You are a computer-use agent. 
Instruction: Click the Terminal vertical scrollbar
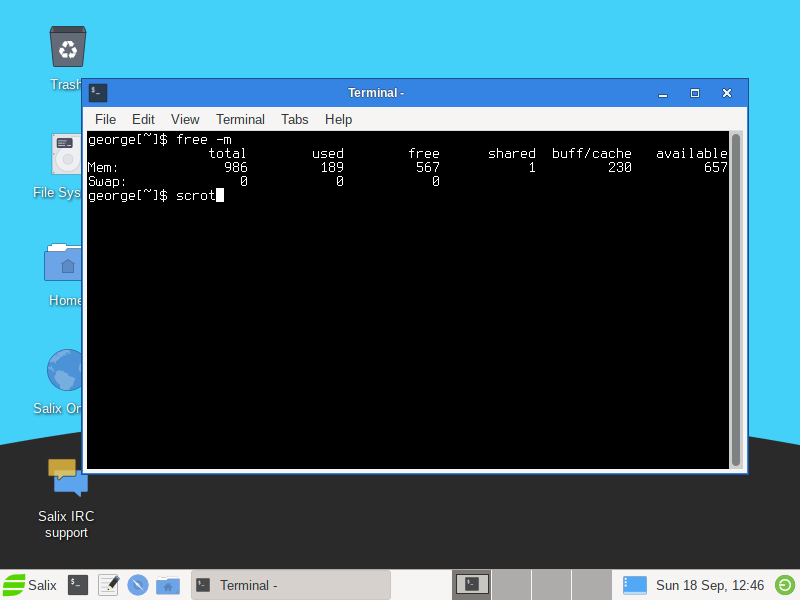click(x=736, y=299)
